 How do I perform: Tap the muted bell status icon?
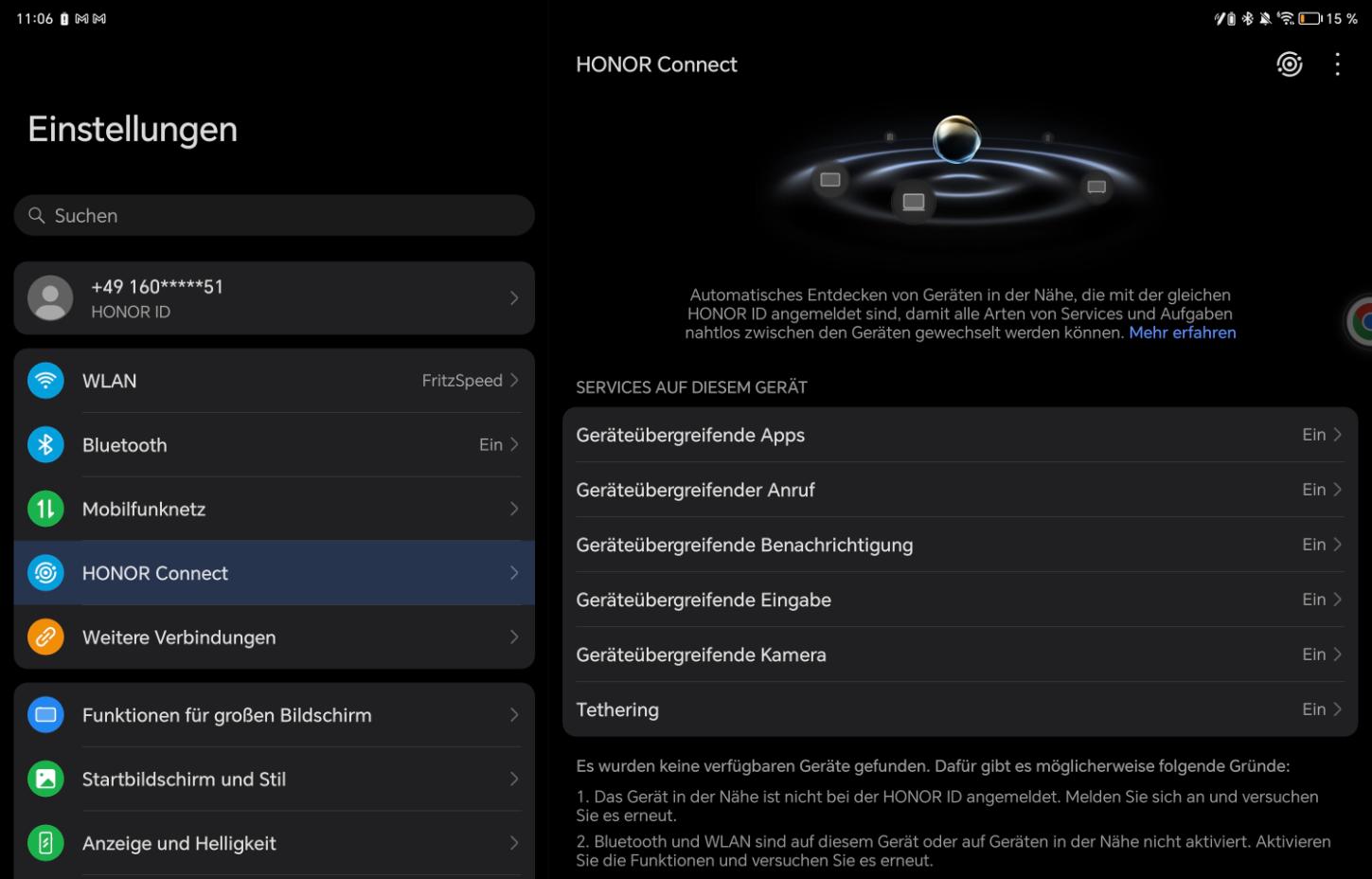click(x=1265, y=18)
